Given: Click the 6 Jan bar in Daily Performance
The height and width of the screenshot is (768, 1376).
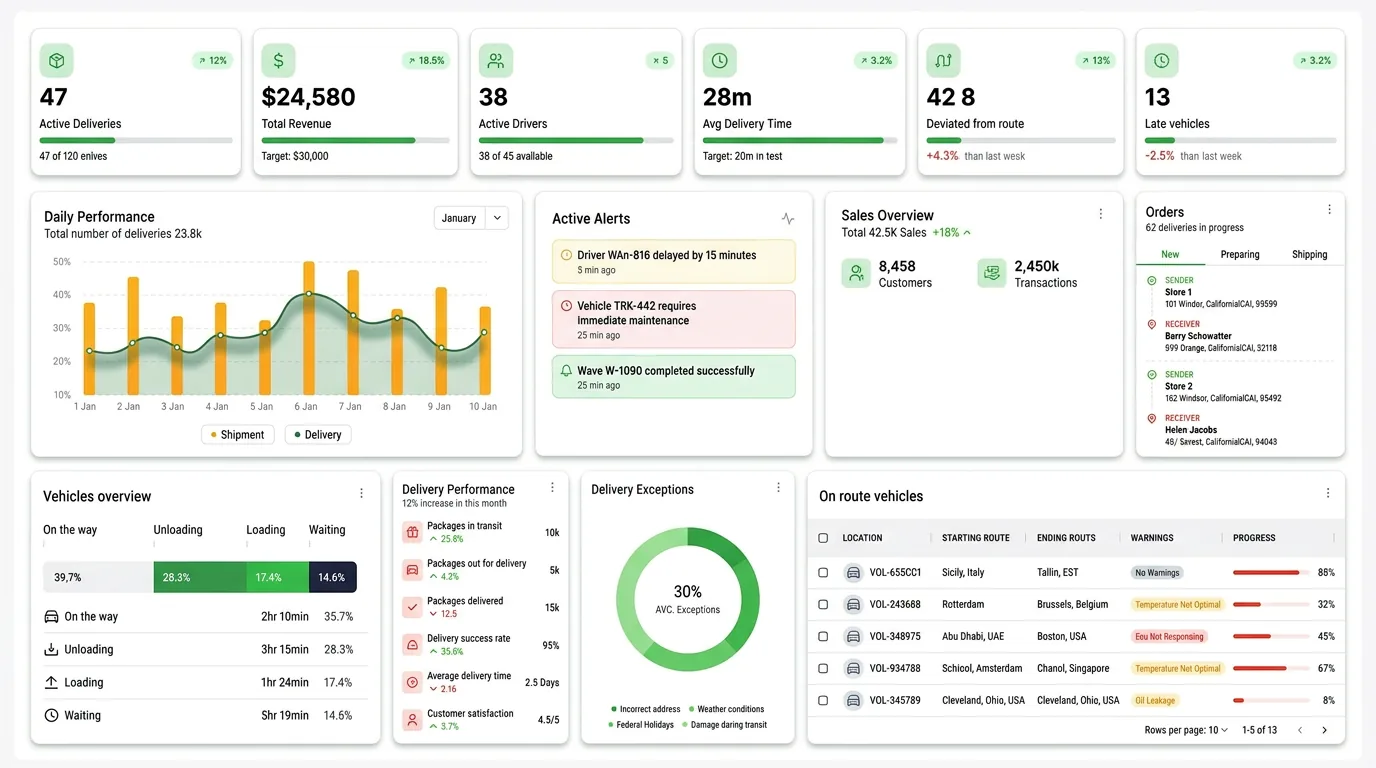Looking at the screenshot, I should (x=309, y=328).
